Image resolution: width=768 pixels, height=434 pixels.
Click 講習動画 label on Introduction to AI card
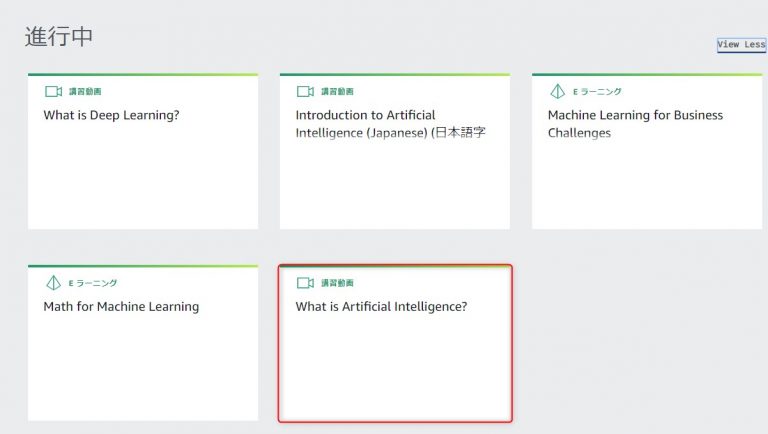tap(337, 92)
